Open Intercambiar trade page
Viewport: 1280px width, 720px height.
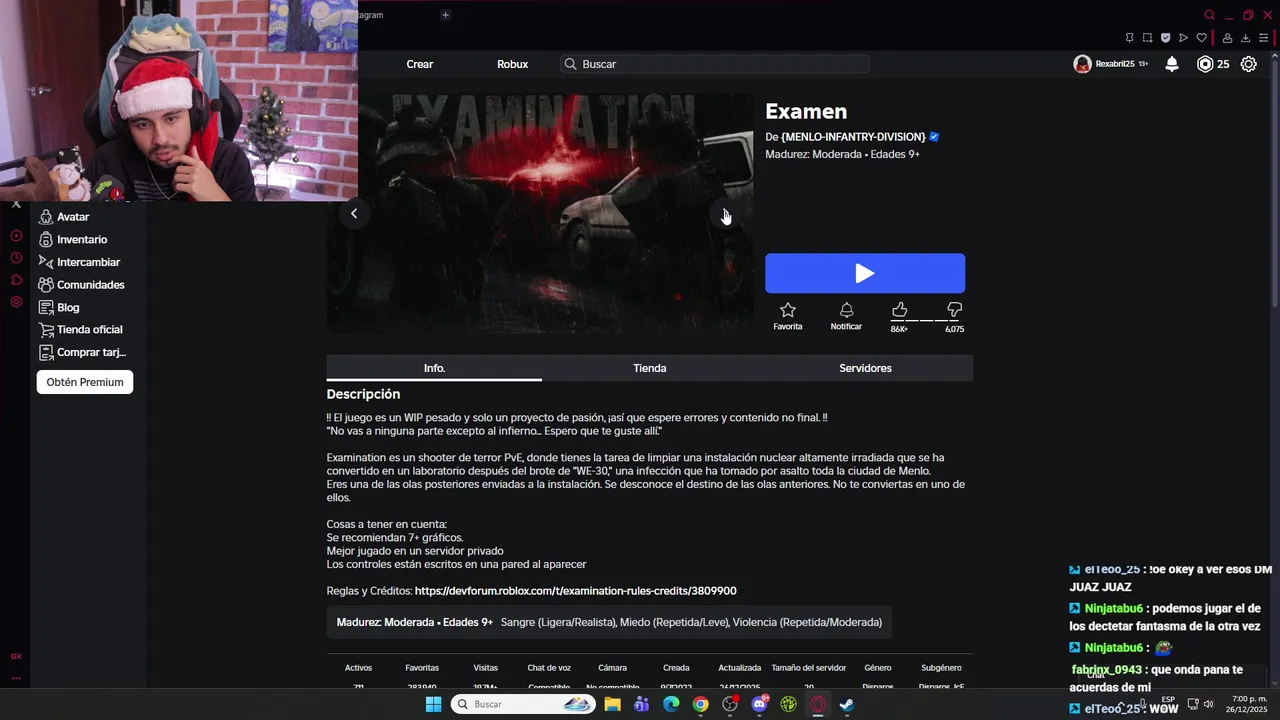pos(79,262)
